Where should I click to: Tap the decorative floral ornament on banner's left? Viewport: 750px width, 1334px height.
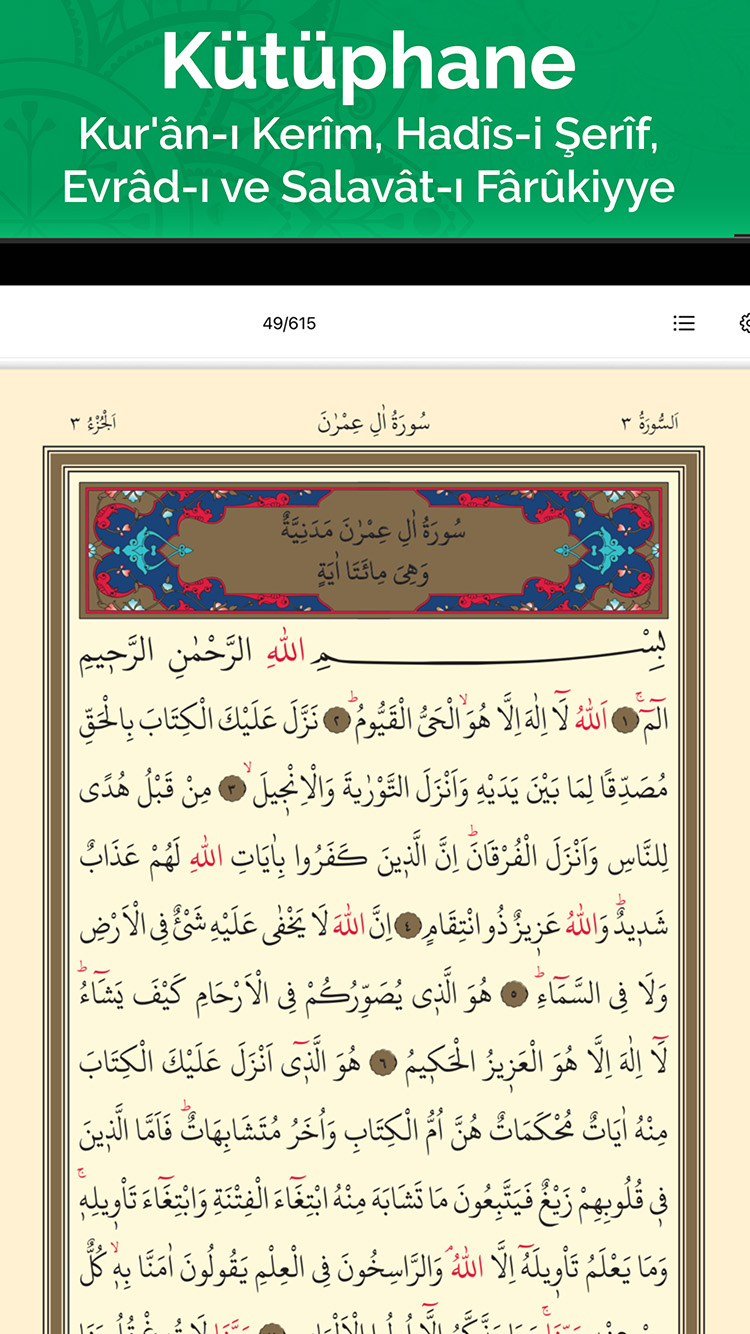point(130,551)
